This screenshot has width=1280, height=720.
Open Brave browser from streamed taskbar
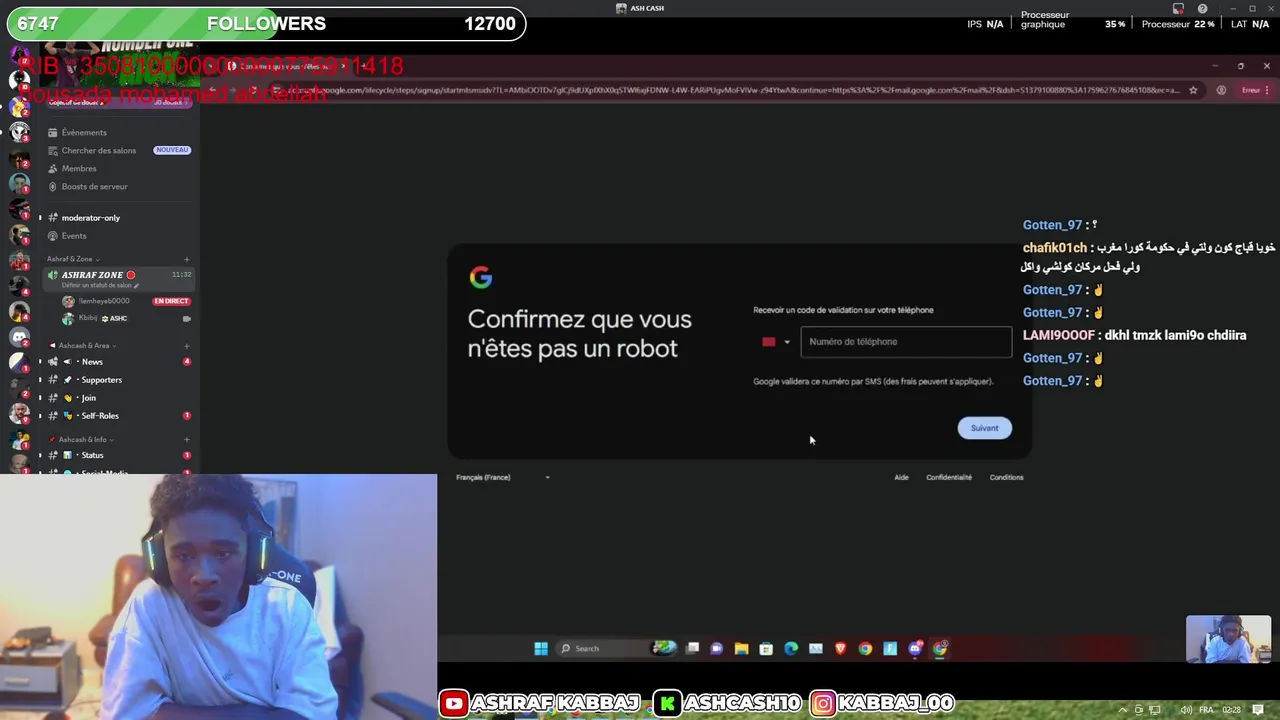tap(840, 648)
